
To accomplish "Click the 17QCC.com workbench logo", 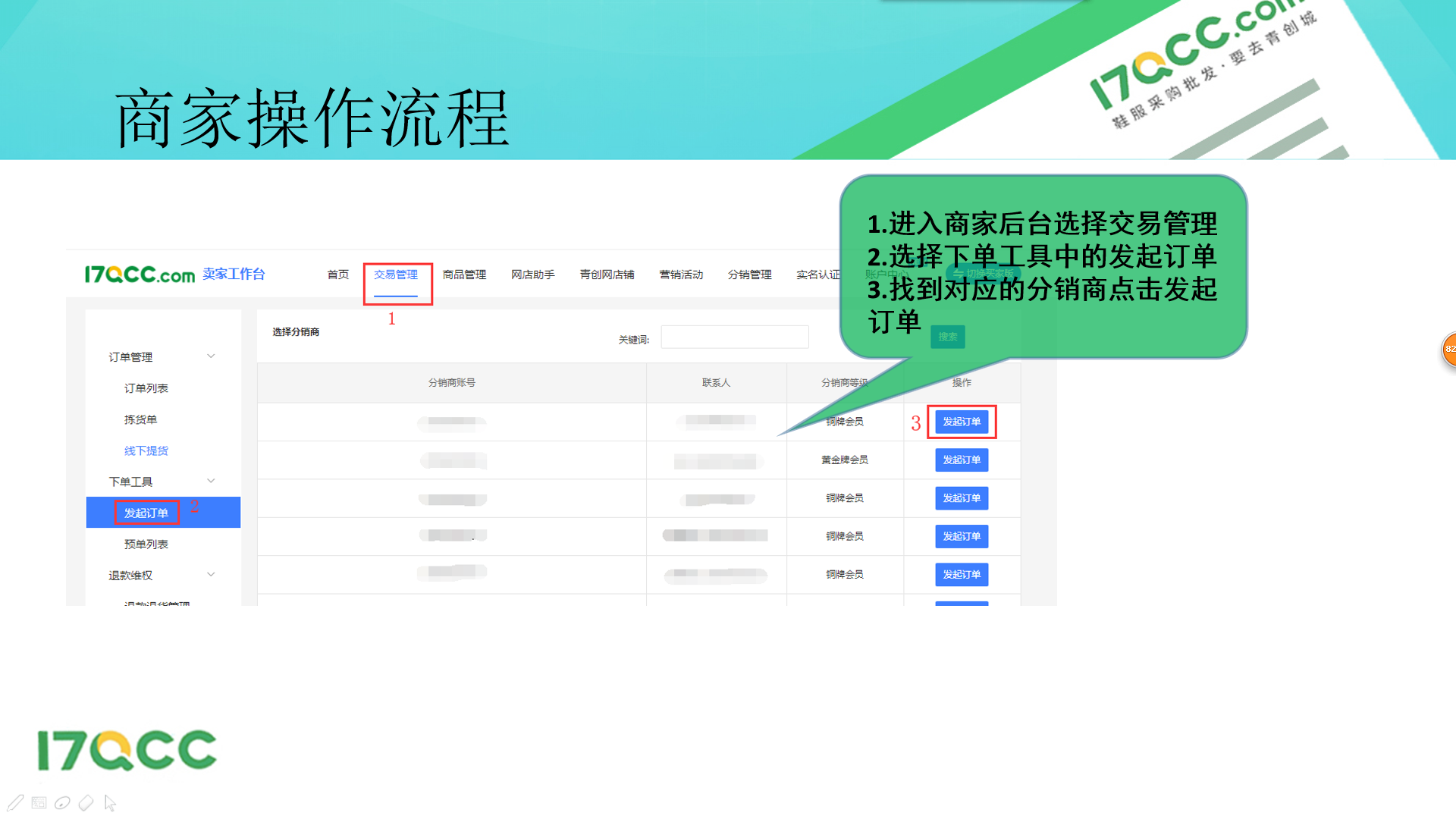I will coord(140,275).
